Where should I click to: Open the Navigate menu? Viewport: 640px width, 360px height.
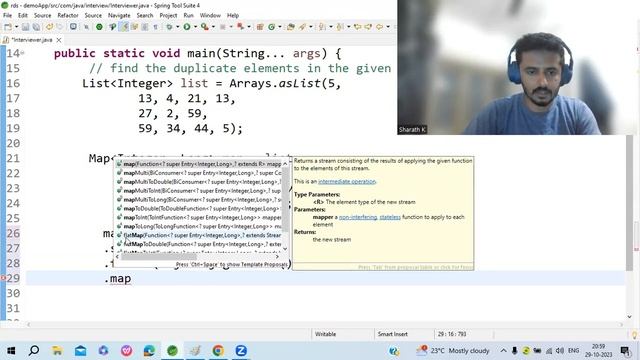tap(119, 16)
